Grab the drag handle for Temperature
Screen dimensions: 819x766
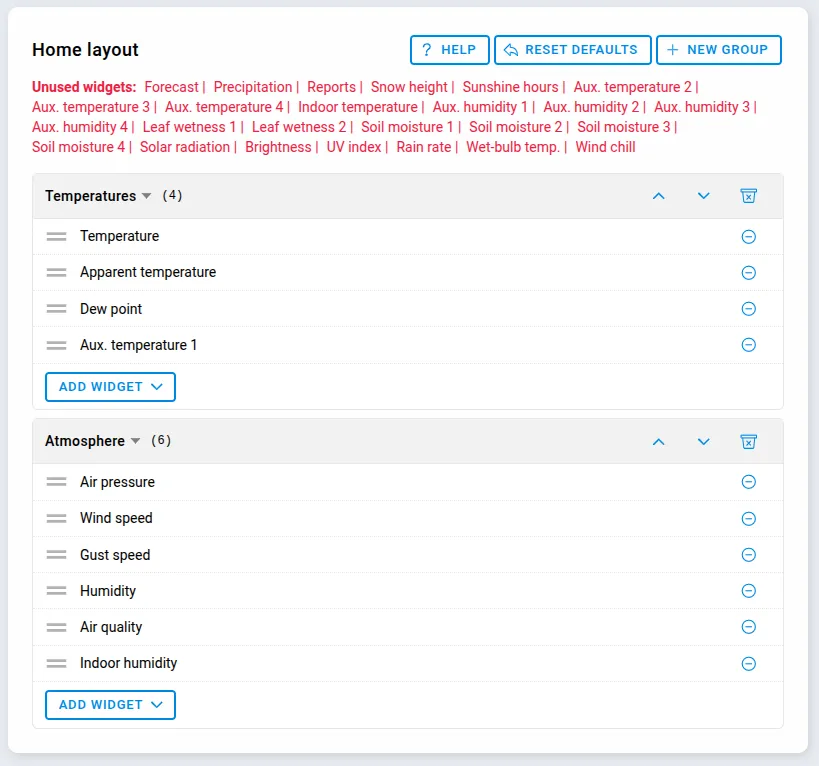click(56, 237)
